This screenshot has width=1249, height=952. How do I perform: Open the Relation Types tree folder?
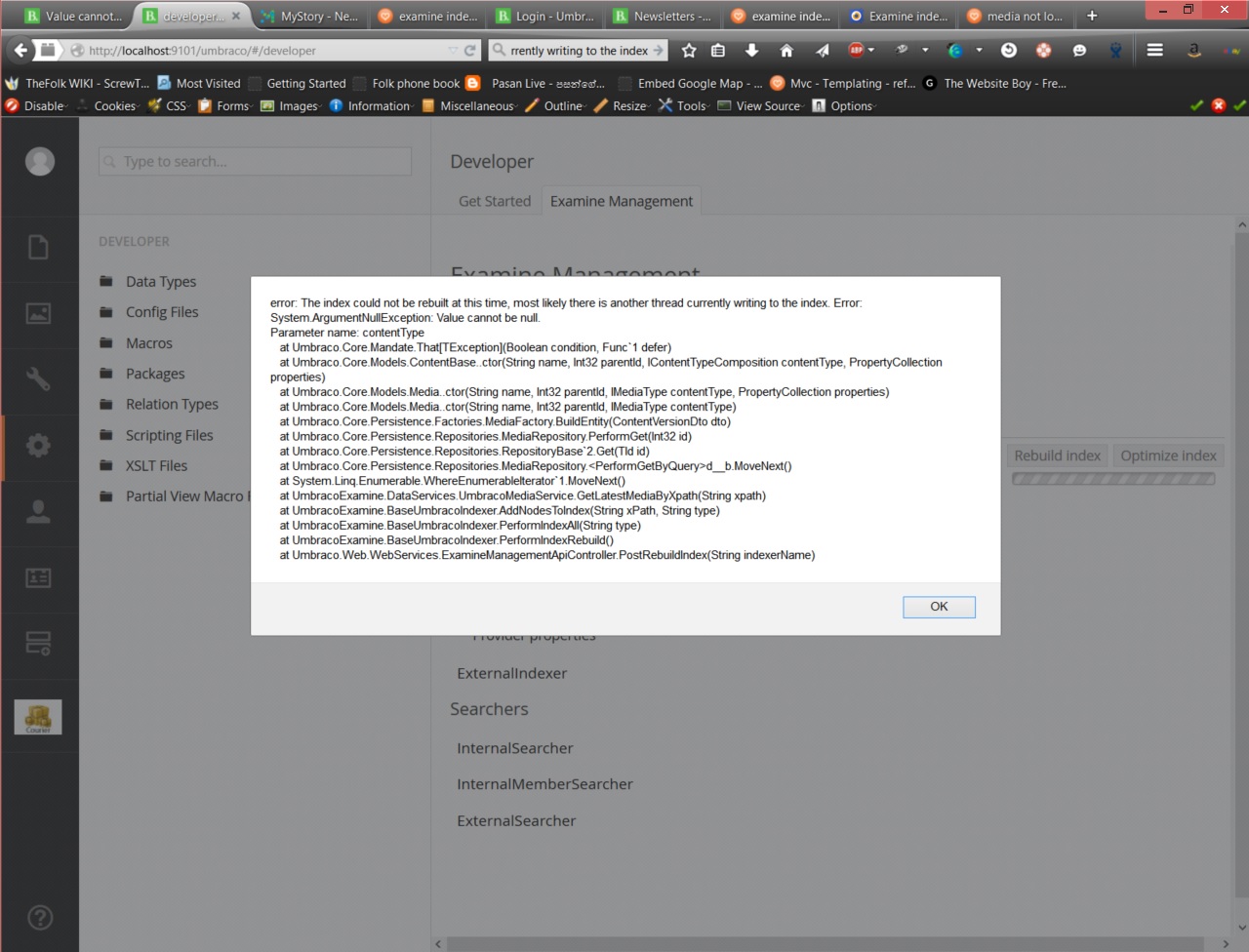[x=172, y=404]
